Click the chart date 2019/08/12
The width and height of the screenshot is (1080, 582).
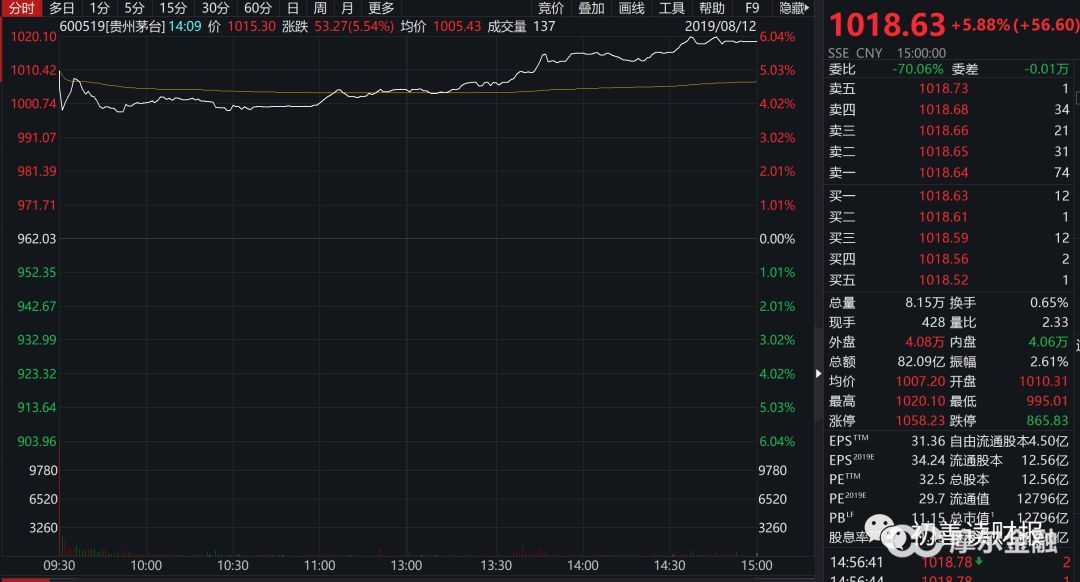[x=720, y=26]
